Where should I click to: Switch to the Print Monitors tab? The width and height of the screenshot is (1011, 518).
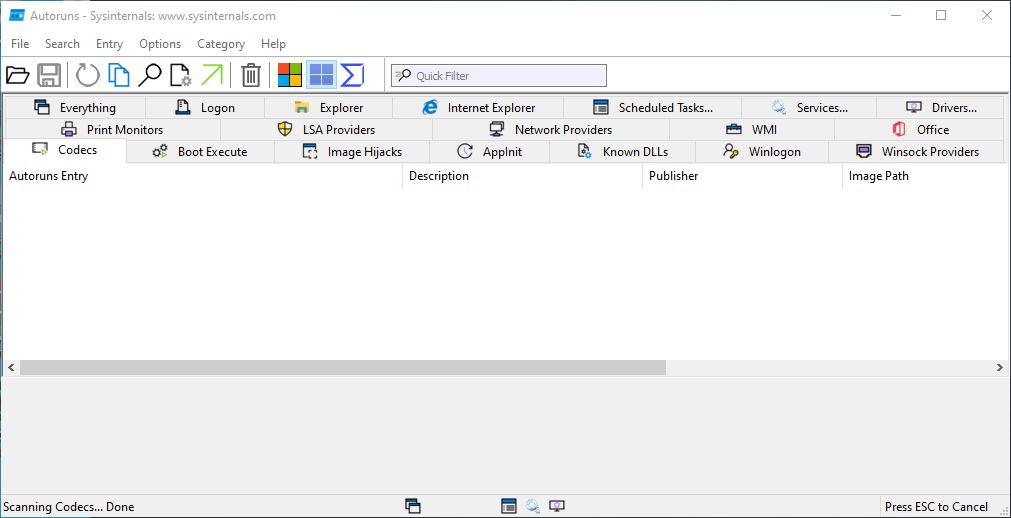112,130
